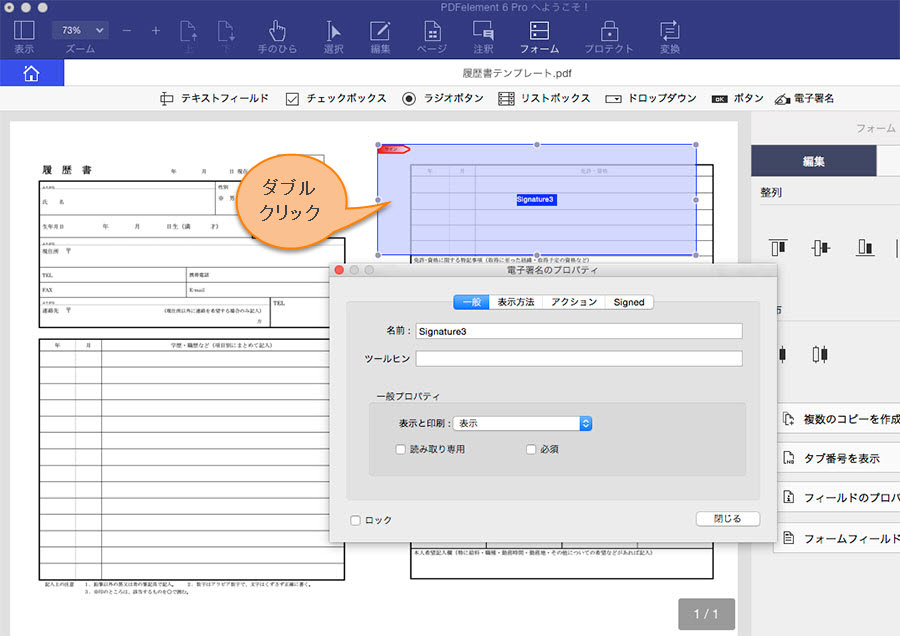Toggle the ロック checkbox
The width and height of the screenshot is (900, 636).
point(355,520)
